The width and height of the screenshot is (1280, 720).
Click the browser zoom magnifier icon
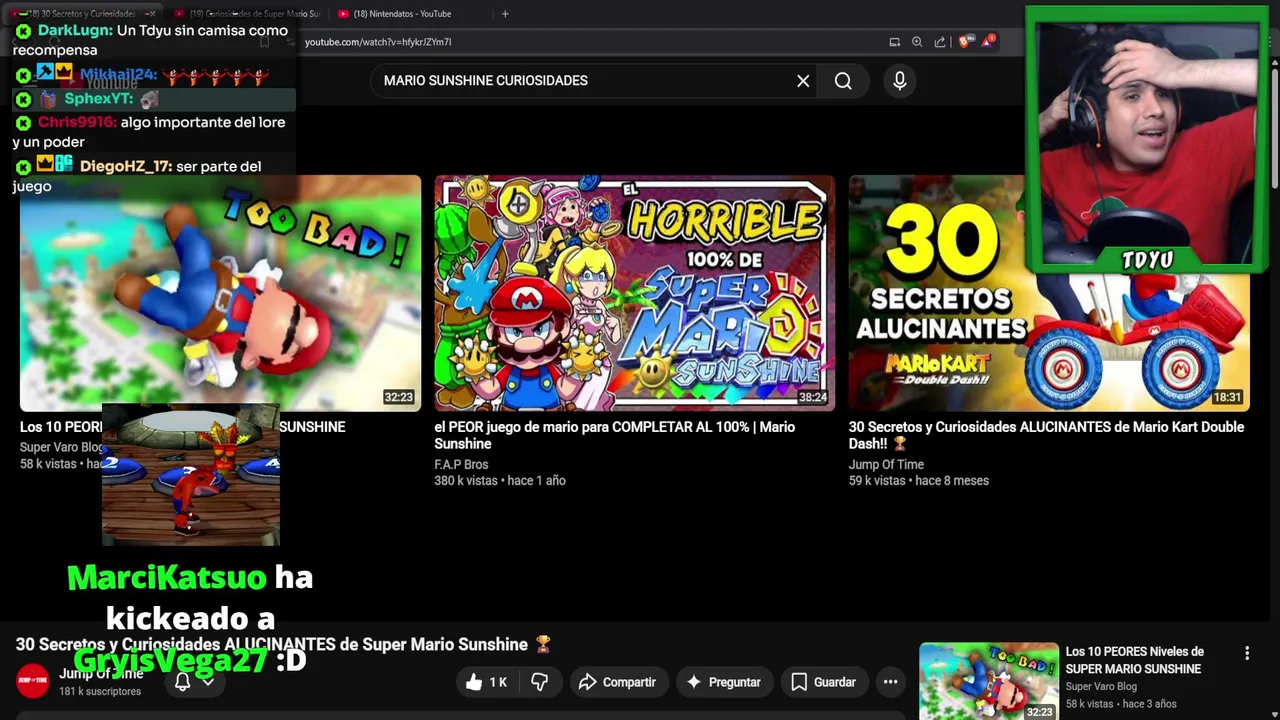pos(917,42)
